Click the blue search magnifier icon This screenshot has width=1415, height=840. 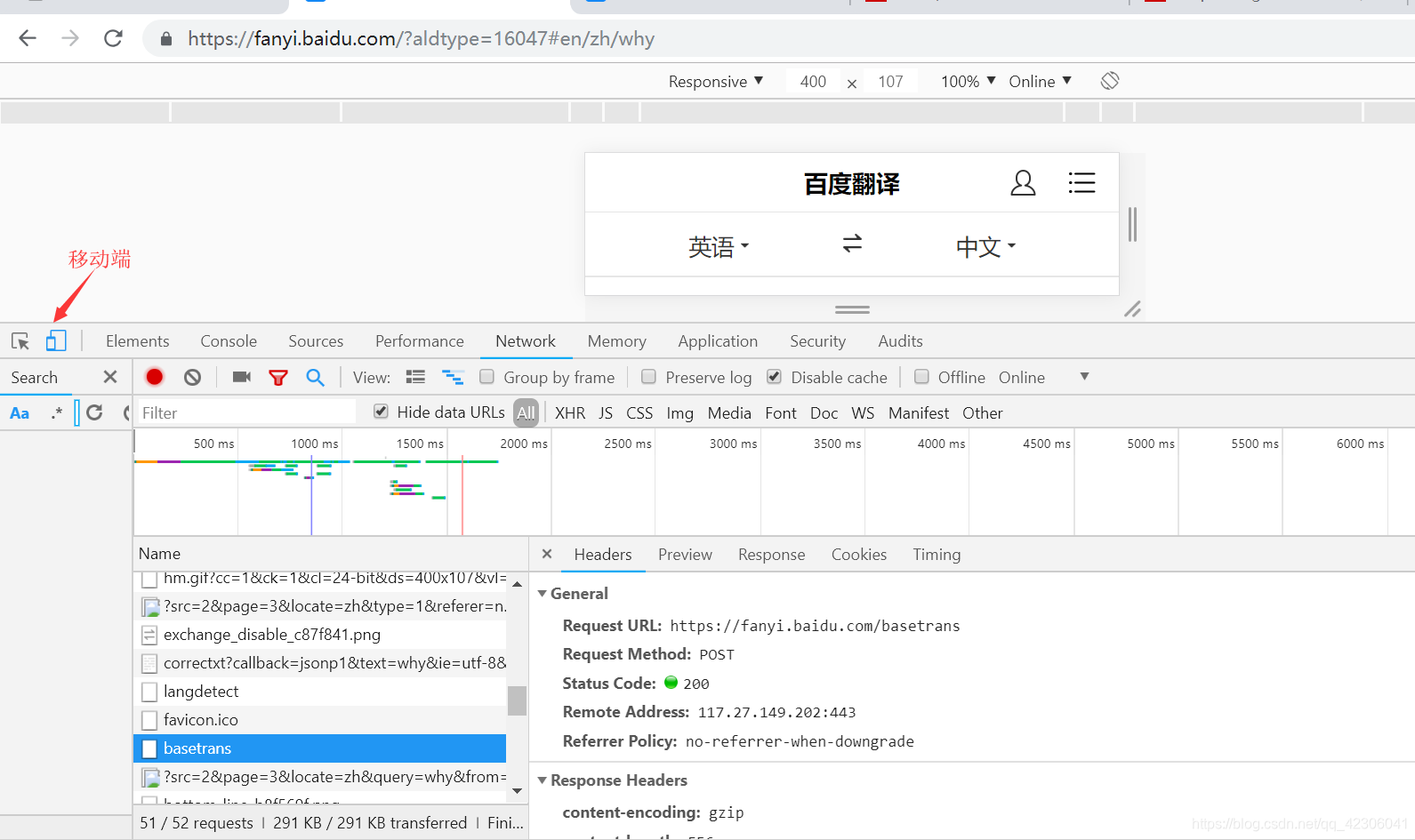(x=315, y=377)
